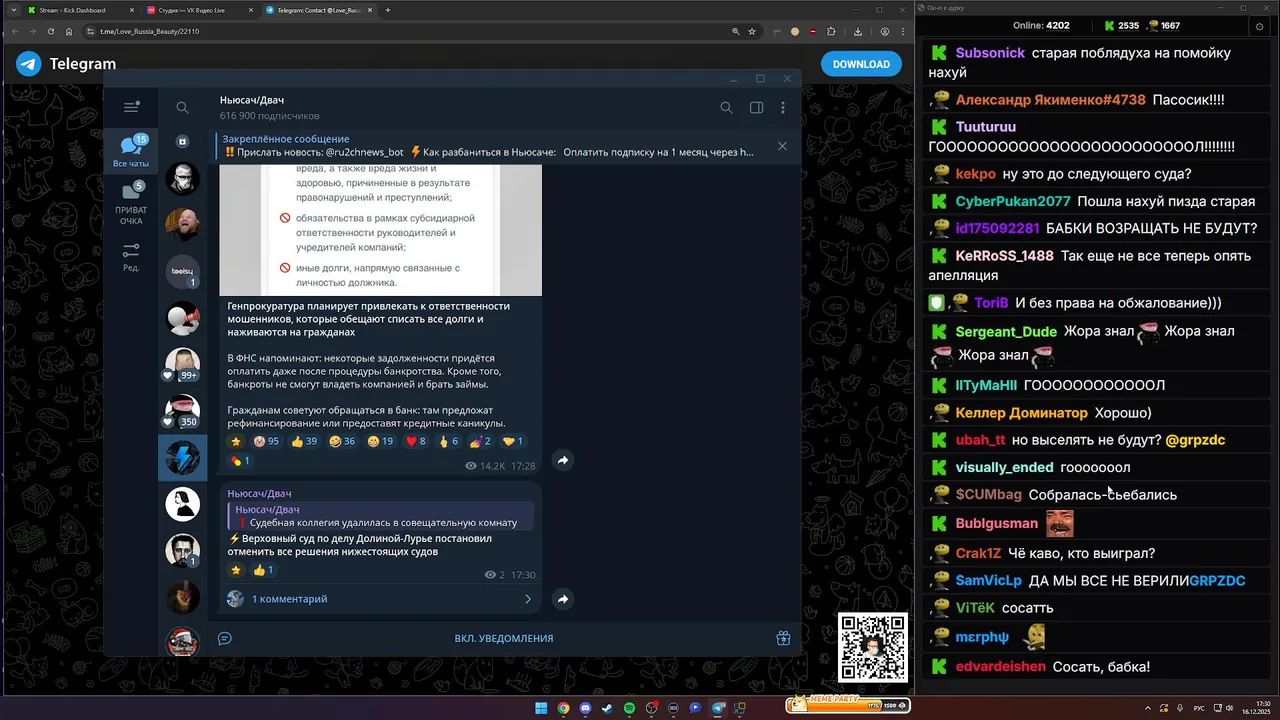This screenshot has height=720, width=1280.
Task: Click the DOWNLOAD Telegram button
Action: tap(861, 64)
